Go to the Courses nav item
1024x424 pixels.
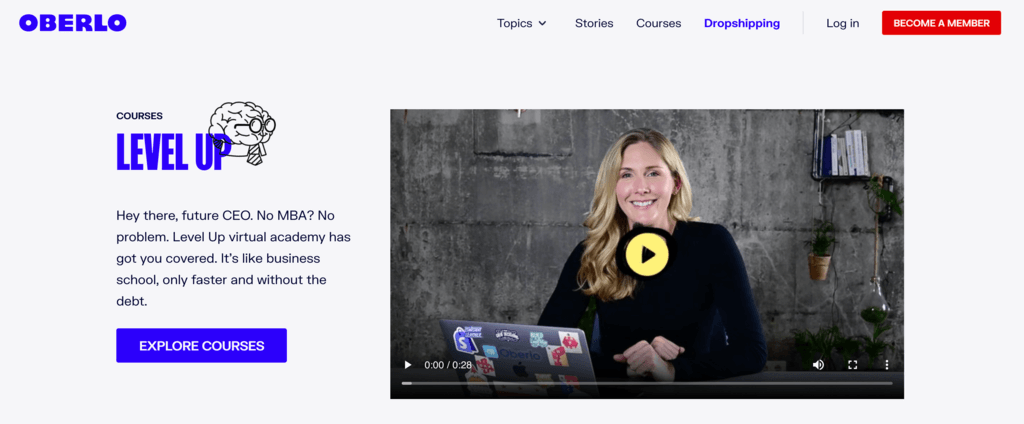point(658,23)
